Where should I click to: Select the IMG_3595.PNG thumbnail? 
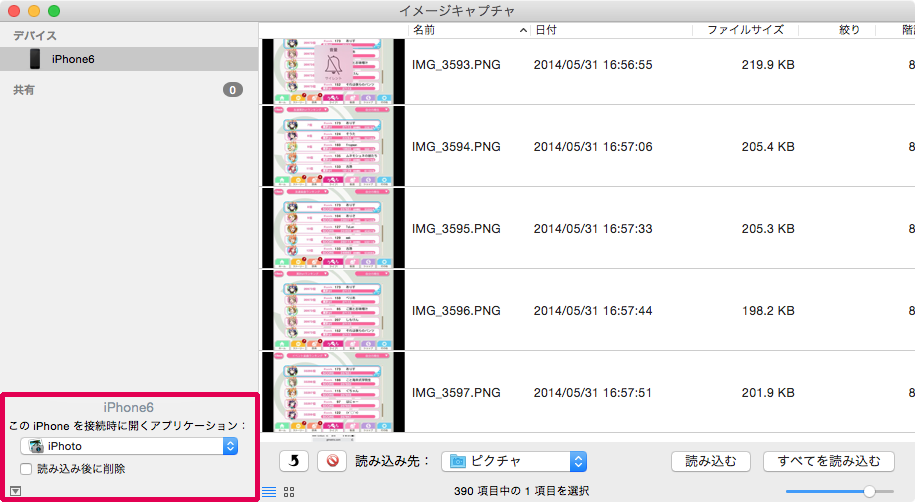(x=333, y=228)
